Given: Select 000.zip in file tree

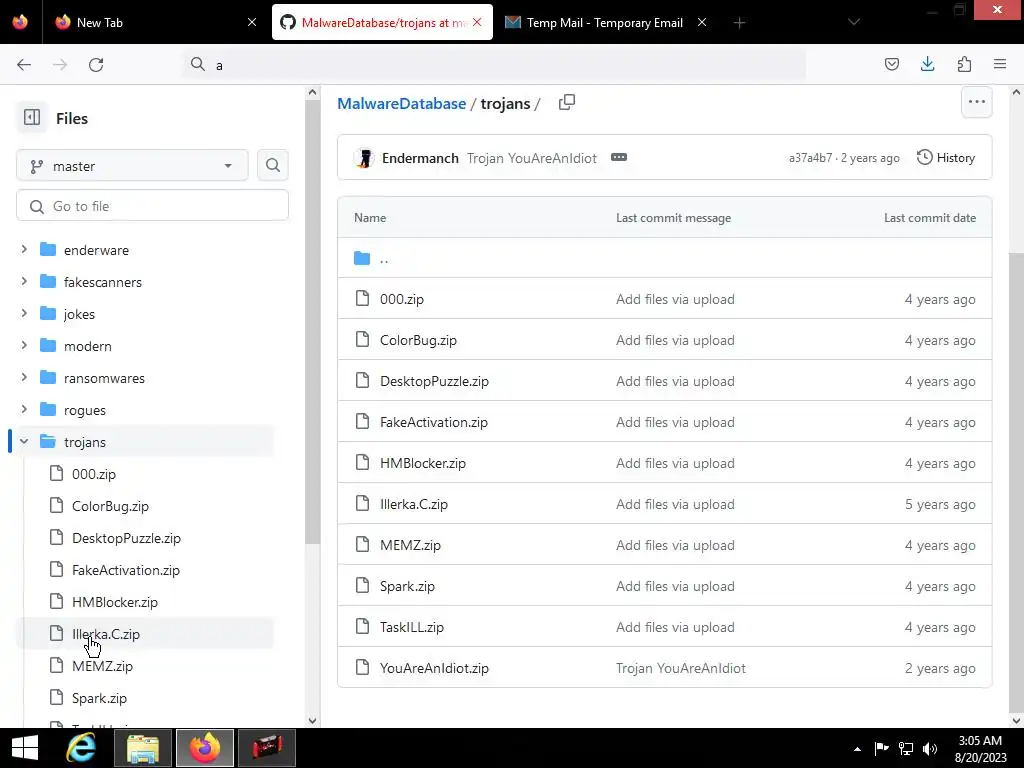Looking at the screenshot, I should pyautogui.click(x=93, y=474).
